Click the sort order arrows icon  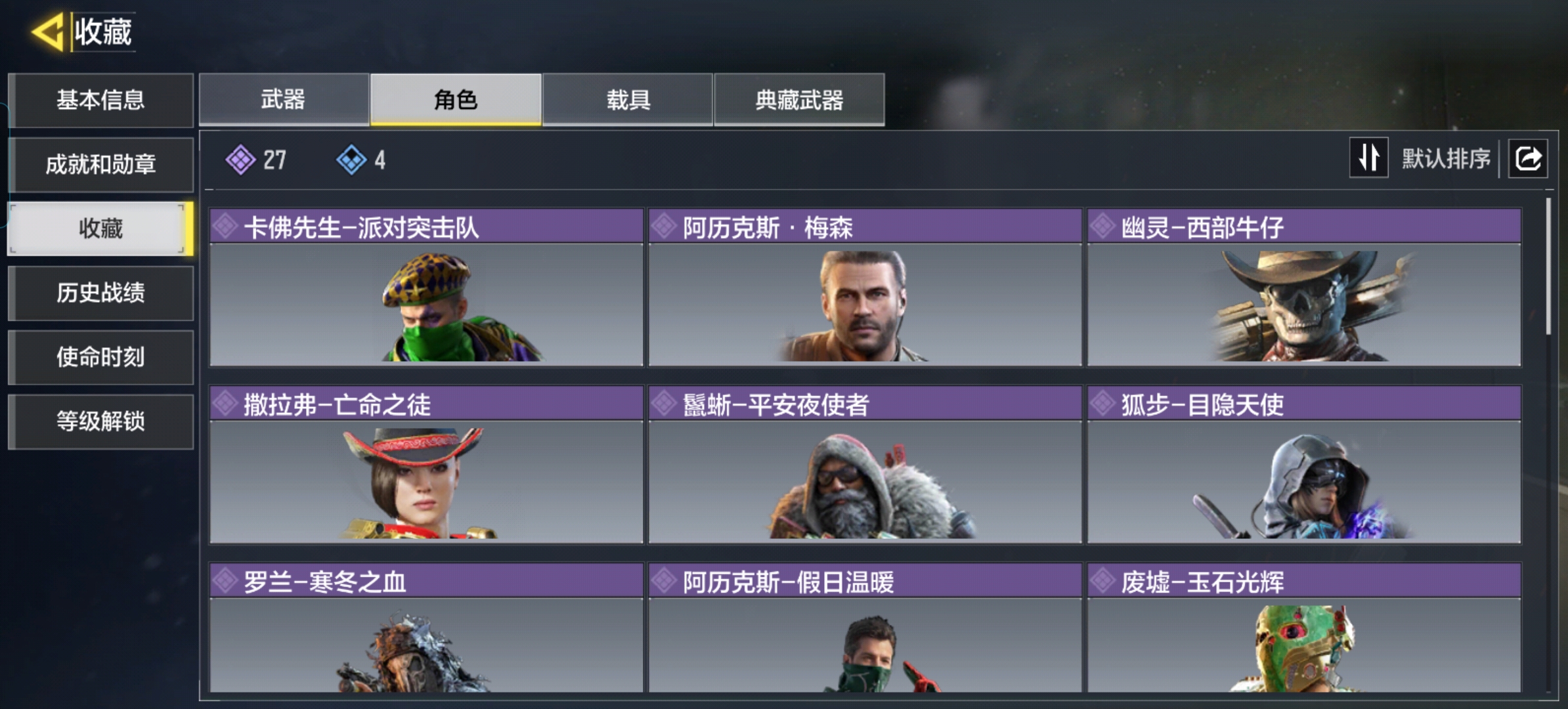point(1368,158)
